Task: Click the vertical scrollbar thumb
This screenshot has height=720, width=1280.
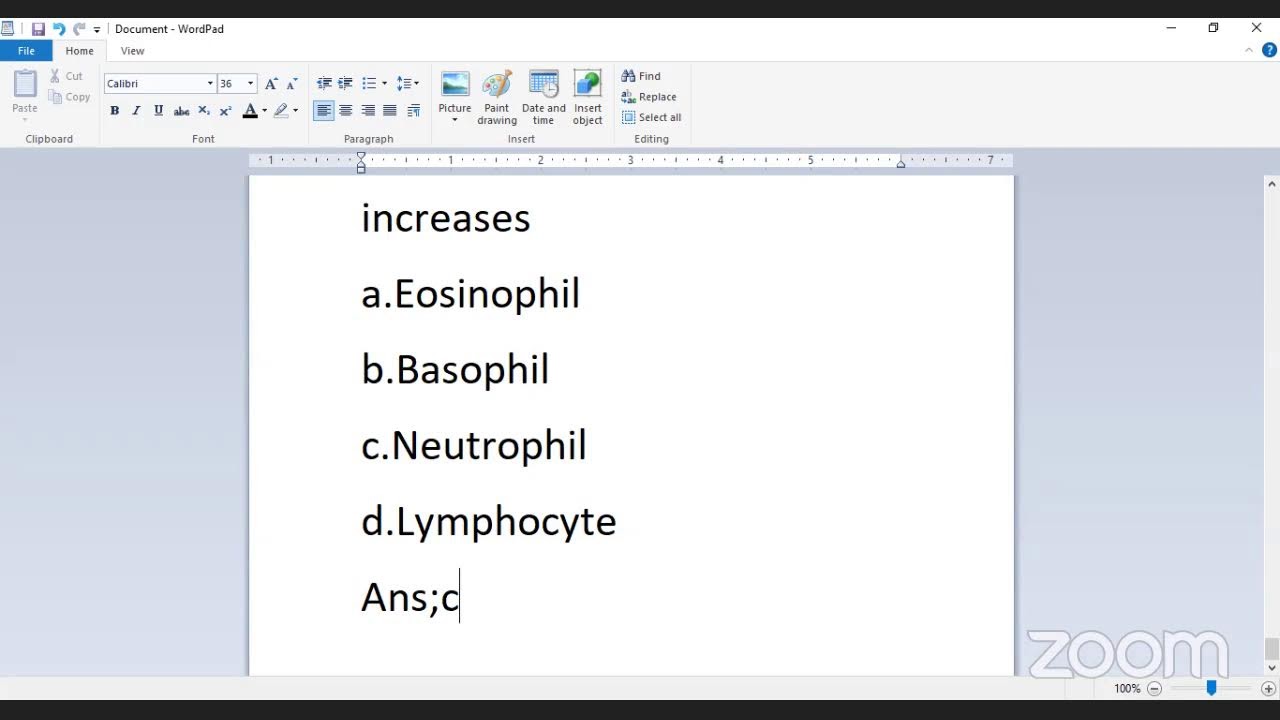Action: tap(1272, 649)
